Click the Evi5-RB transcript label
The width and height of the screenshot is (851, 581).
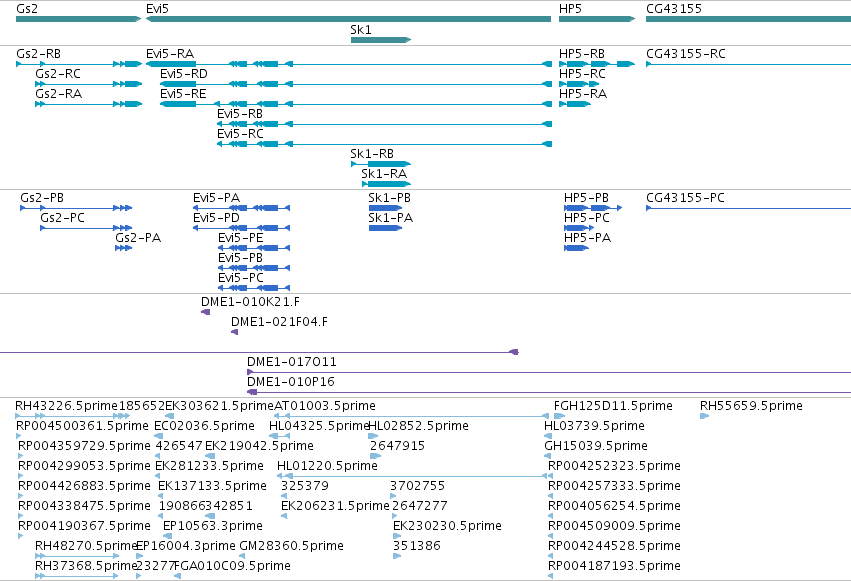pos(240,114)
